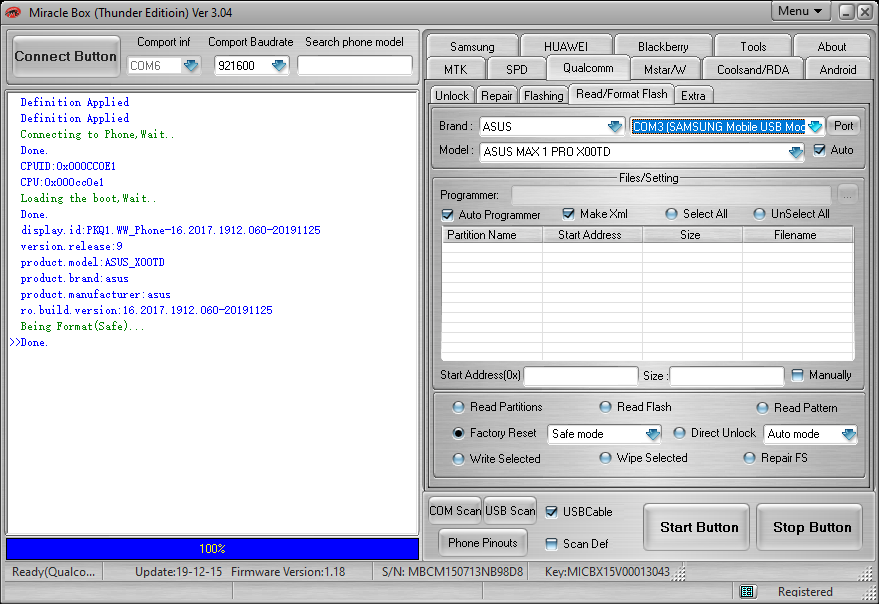Image resolution: width=879 pixels, height=604 pixels.
Task: Open the Auto mode dropdown
Action: pyautogui.click(x=849, y=434)
